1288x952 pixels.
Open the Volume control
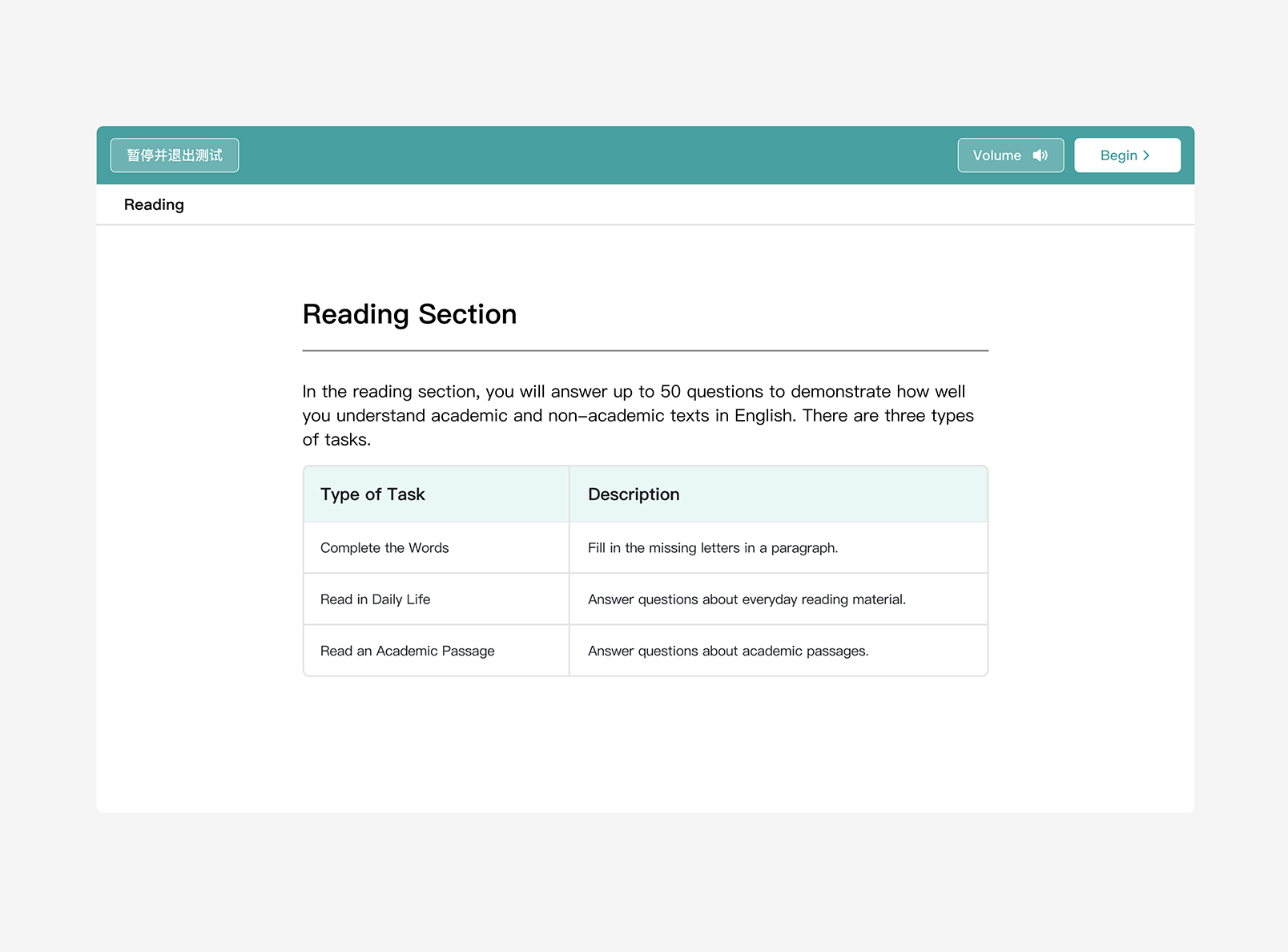(x=1009, y=155)
